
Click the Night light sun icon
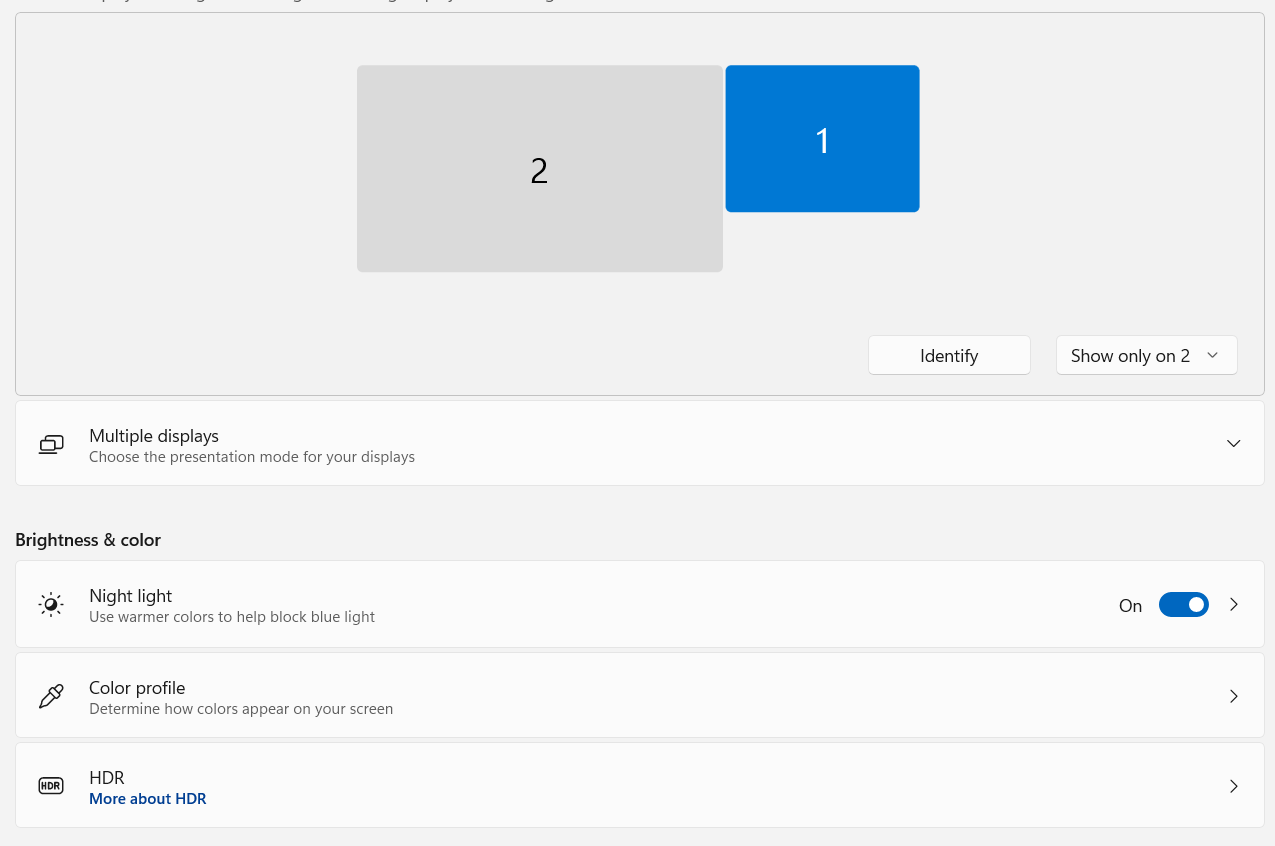tap(50, 604)
